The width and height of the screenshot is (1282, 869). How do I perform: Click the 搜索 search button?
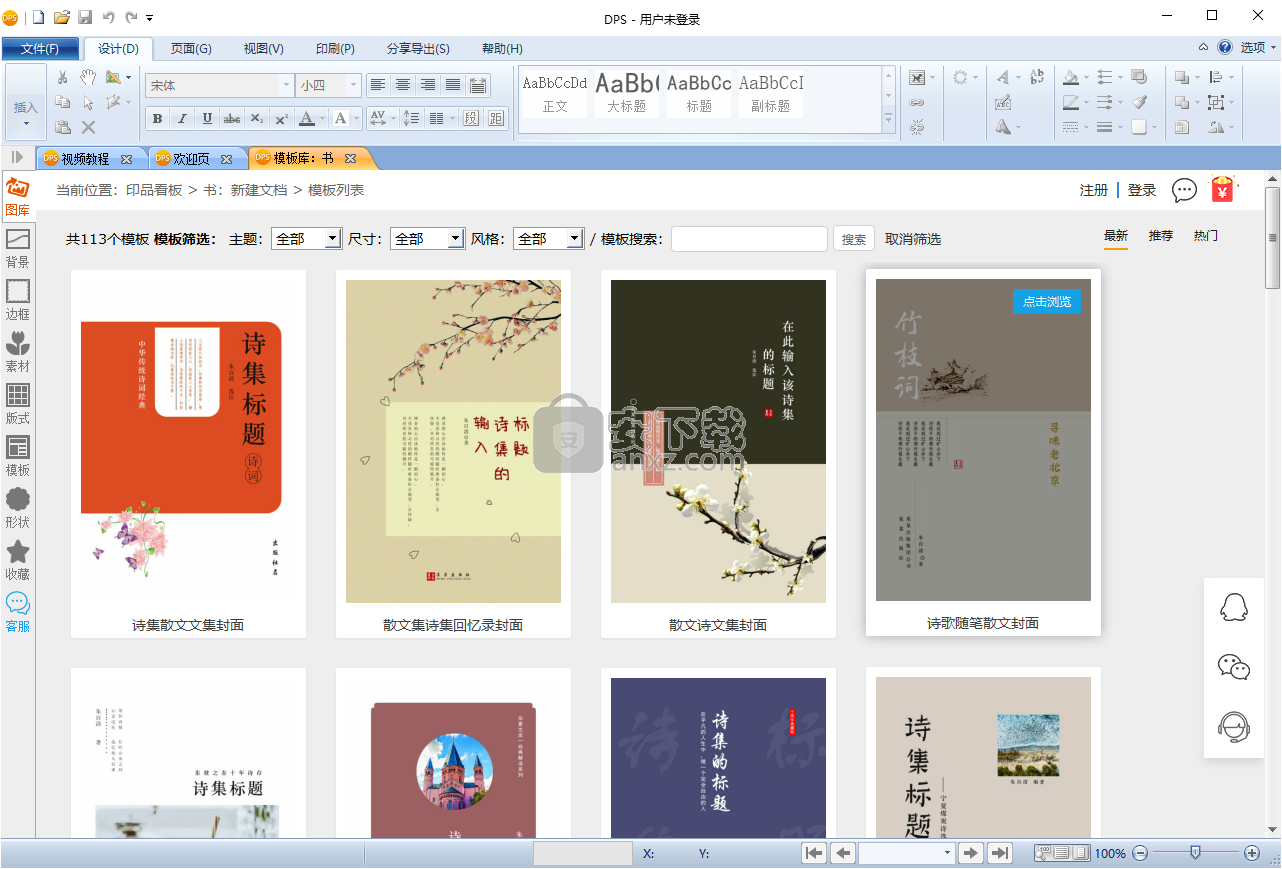(854, 239)
